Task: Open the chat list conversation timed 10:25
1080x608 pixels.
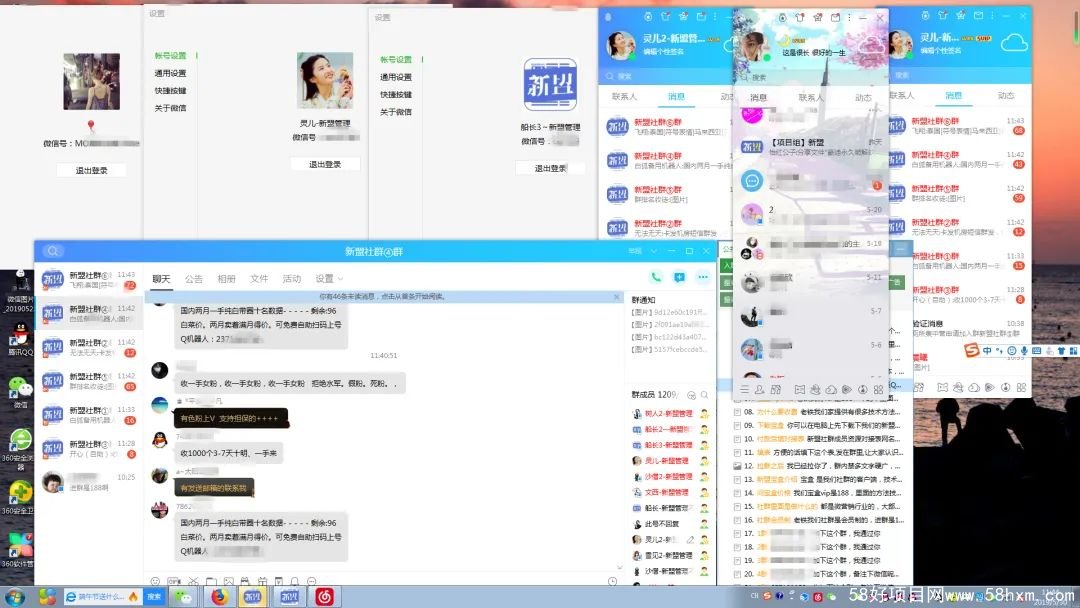Action: 89,482
